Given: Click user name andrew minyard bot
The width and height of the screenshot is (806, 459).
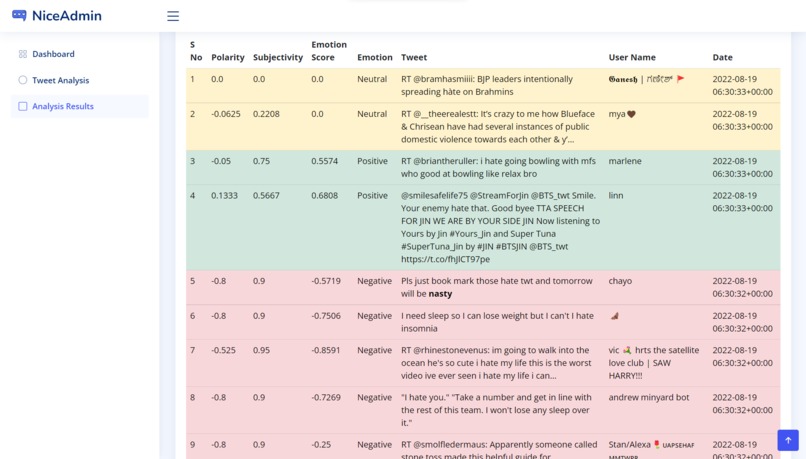Looking at the screenshot, I should coord(649,397).
